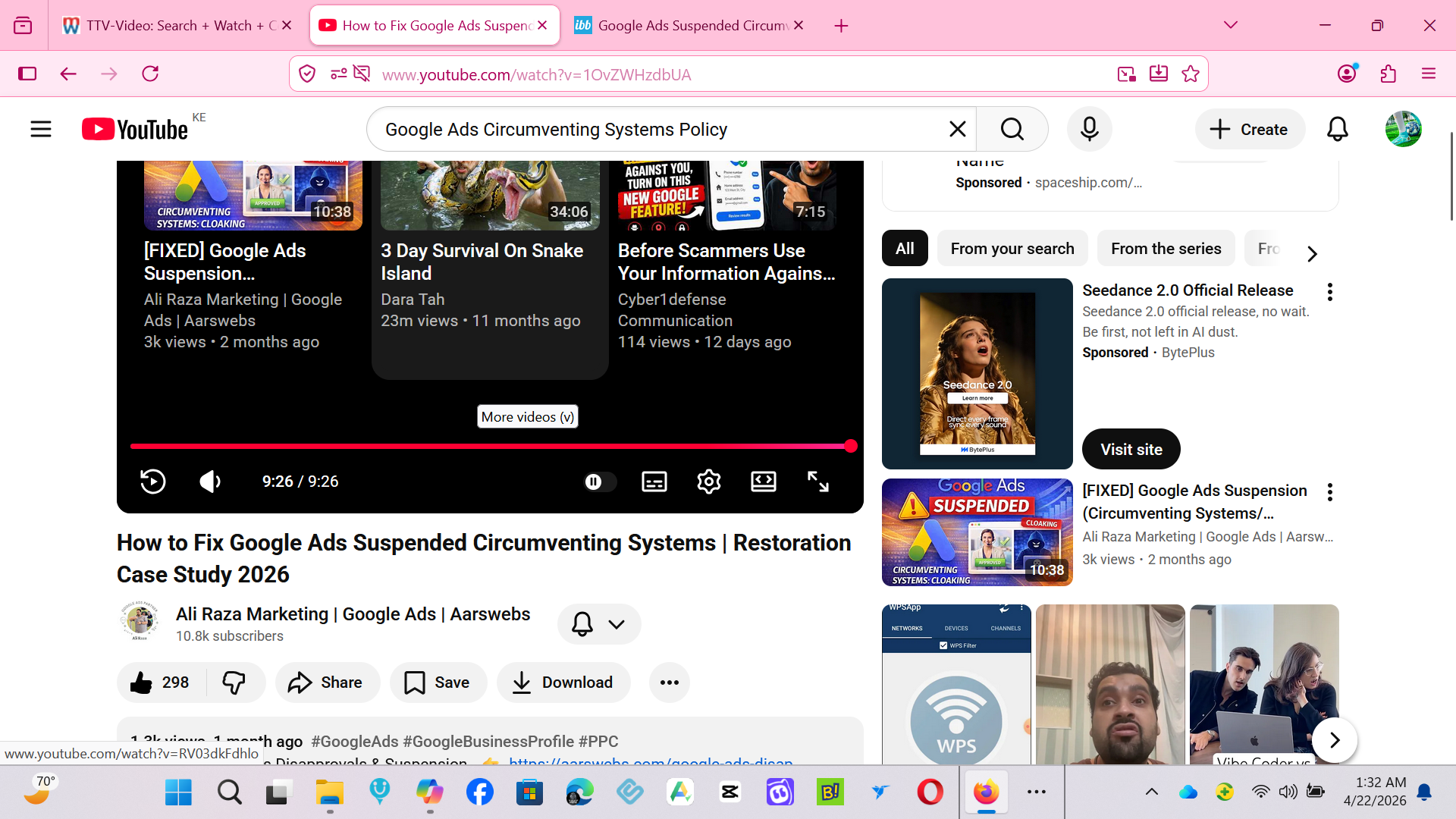This screenshot has height=819, width=1456.
Task: Select the From the series chip
Action: pos(1166,249)
